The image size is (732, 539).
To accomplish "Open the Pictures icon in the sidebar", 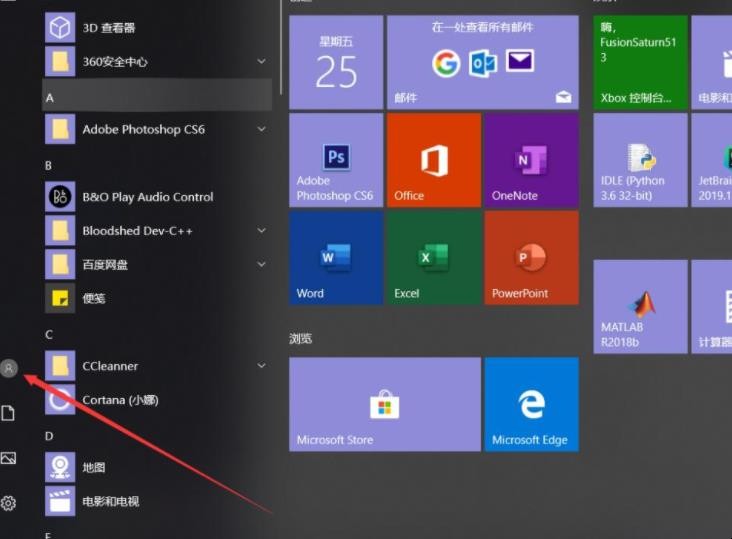I will click(x=8, y=458).
